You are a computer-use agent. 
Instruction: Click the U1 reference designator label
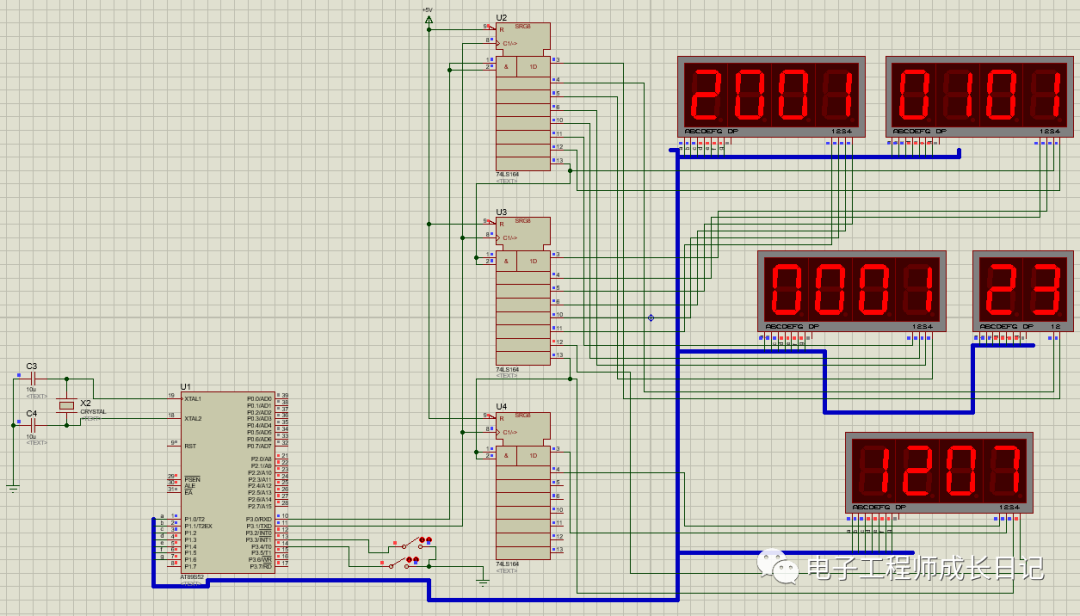tap(185, 387)
